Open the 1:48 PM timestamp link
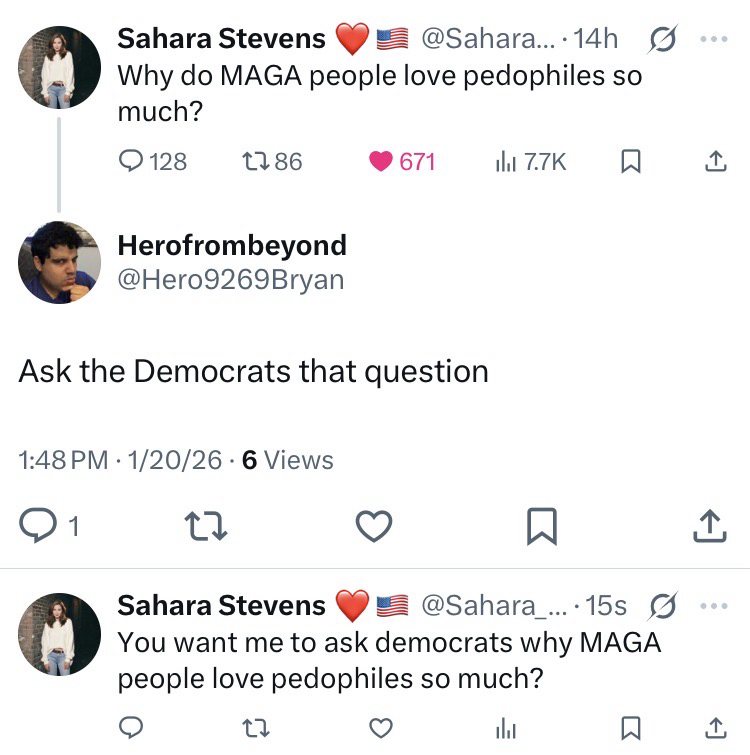 [63, 460]
